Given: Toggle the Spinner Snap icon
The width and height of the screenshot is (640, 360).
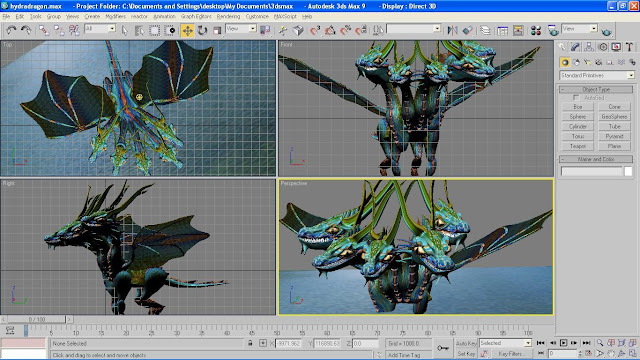Looking at the screenshot, I should [x=361, y=30].
